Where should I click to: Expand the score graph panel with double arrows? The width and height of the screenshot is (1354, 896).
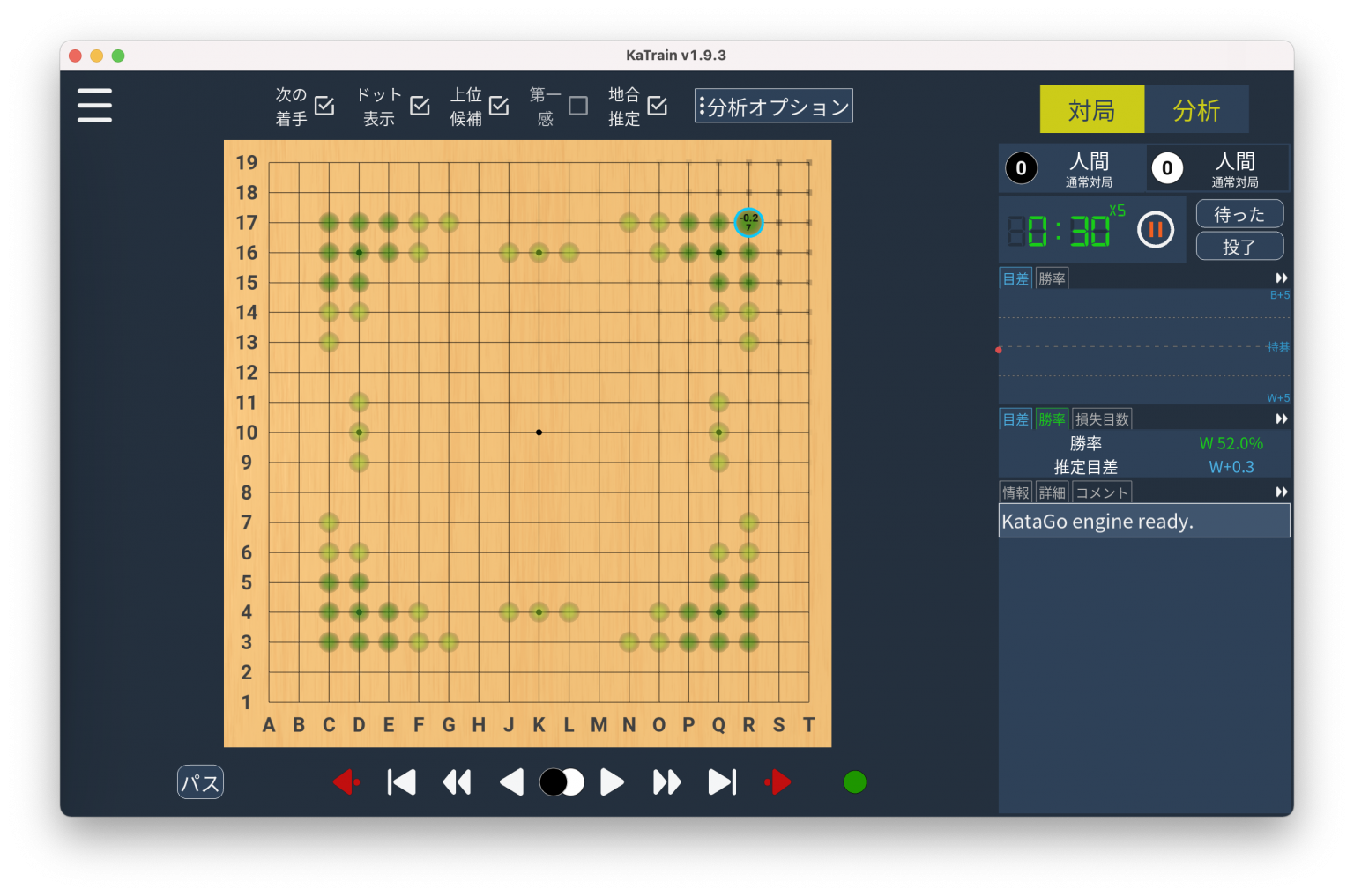tap(1281, 278)
